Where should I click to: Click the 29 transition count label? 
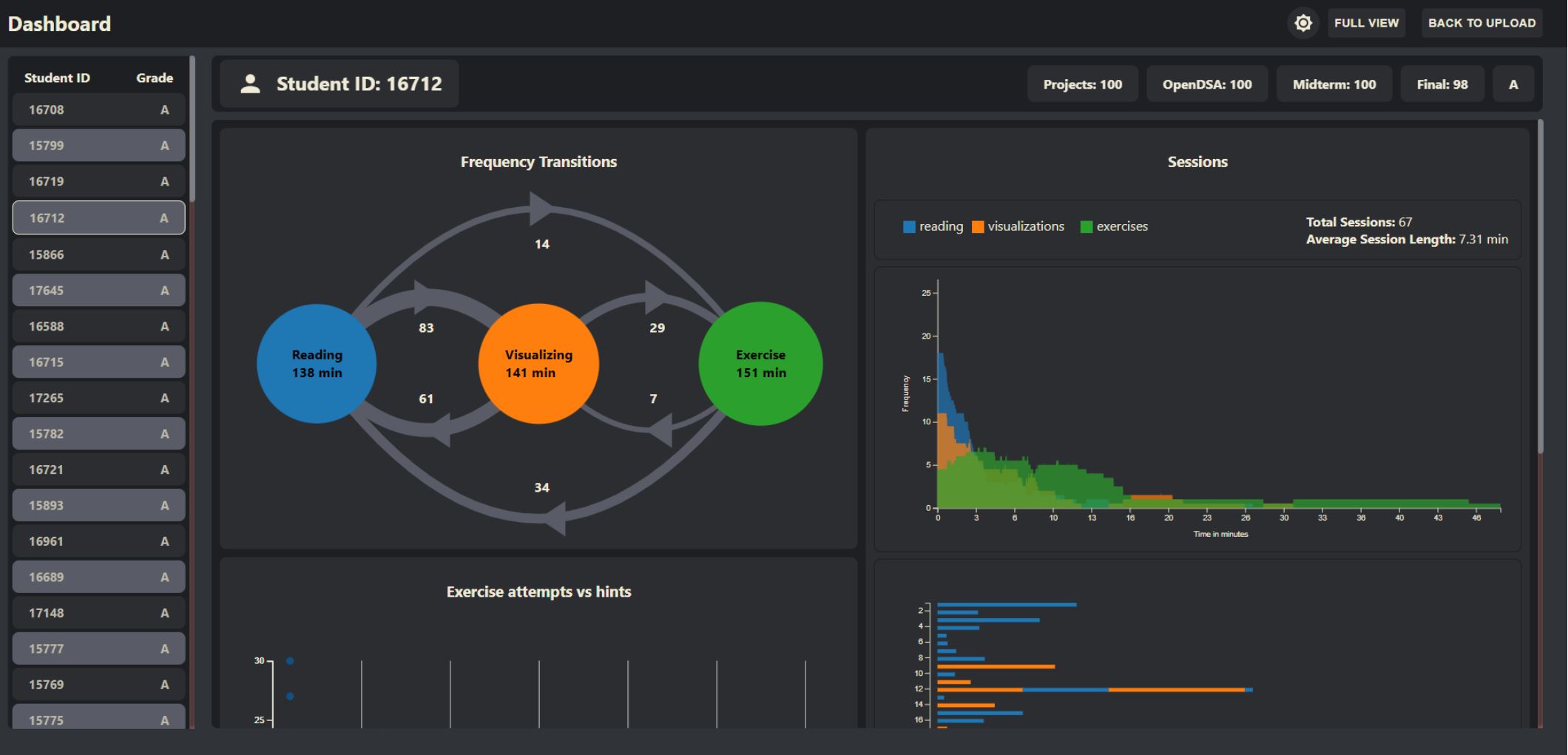[x=657, y=328]
